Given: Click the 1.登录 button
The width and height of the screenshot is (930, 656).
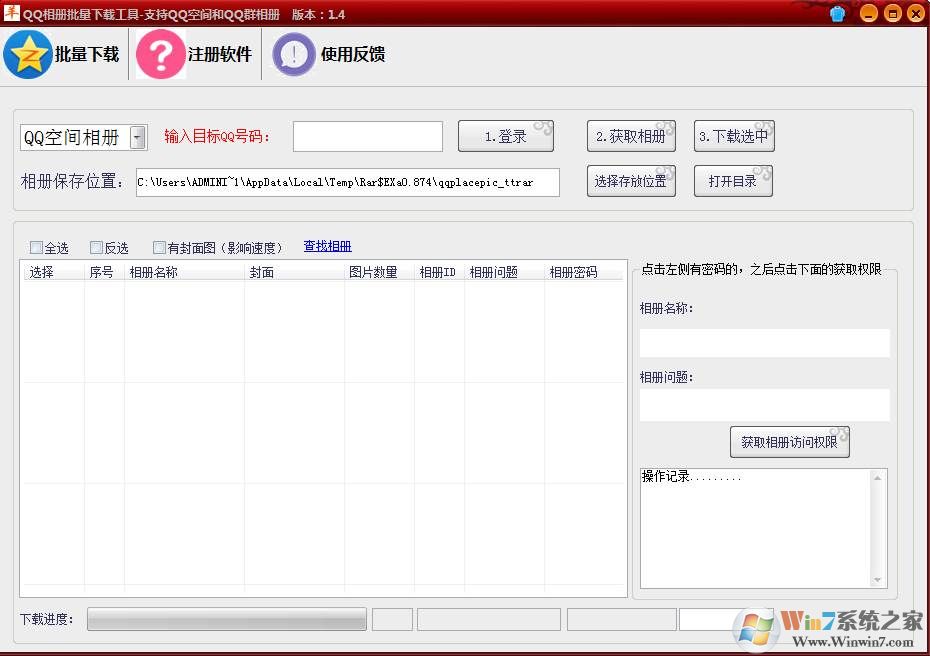Looking at the screenshot, I should pyautogui.click(x=506, y=136).
